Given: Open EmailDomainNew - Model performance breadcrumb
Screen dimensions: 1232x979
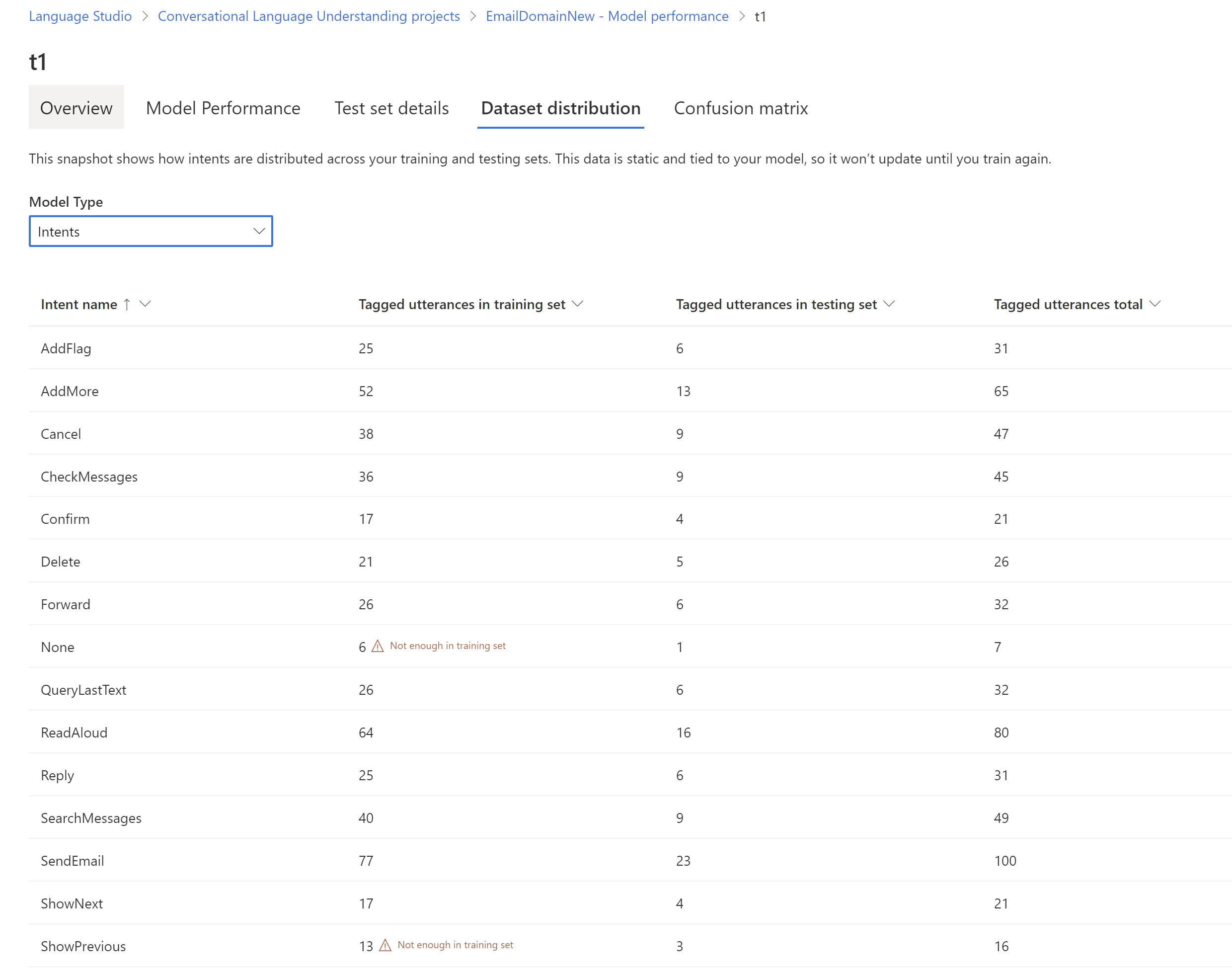Looking at the screenshot, I should (x=607, y=16).
